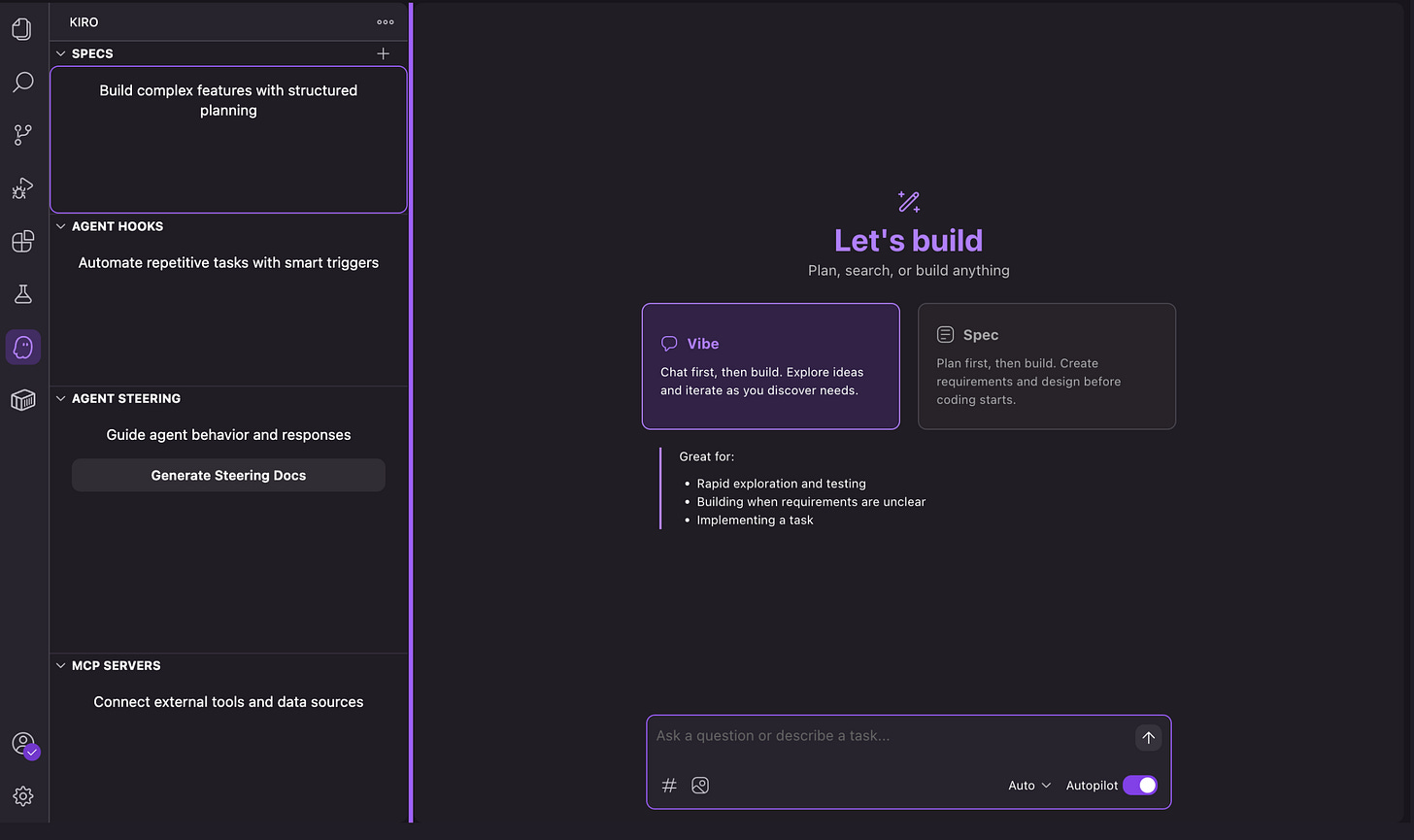Viewport: 1414px width, 840px height.
Task: Attach an image using the picture icon
Action: click(700, 786)
